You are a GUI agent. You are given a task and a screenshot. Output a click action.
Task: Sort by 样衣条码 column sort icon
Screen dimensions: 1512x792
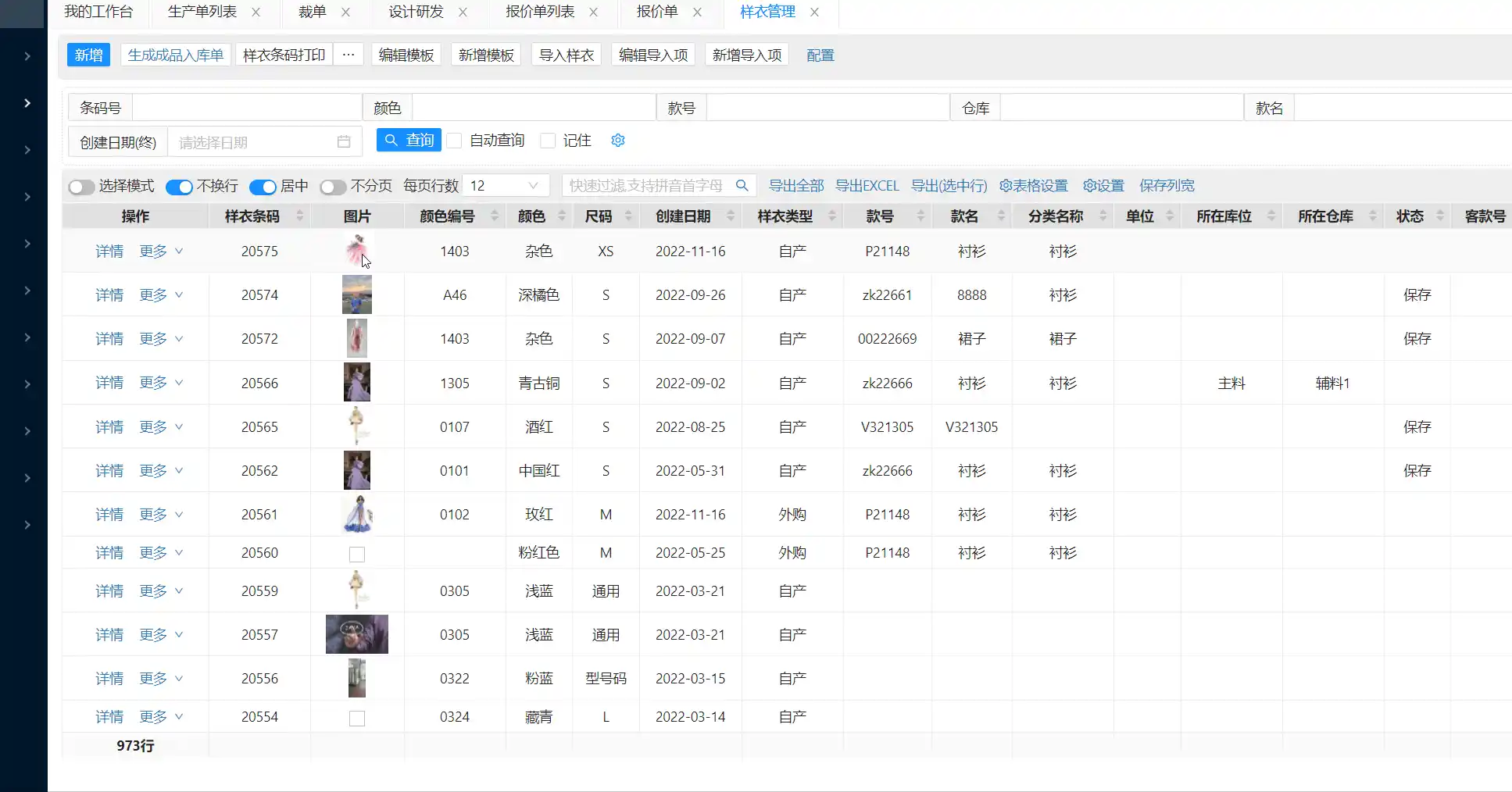(x=299, y=216)
